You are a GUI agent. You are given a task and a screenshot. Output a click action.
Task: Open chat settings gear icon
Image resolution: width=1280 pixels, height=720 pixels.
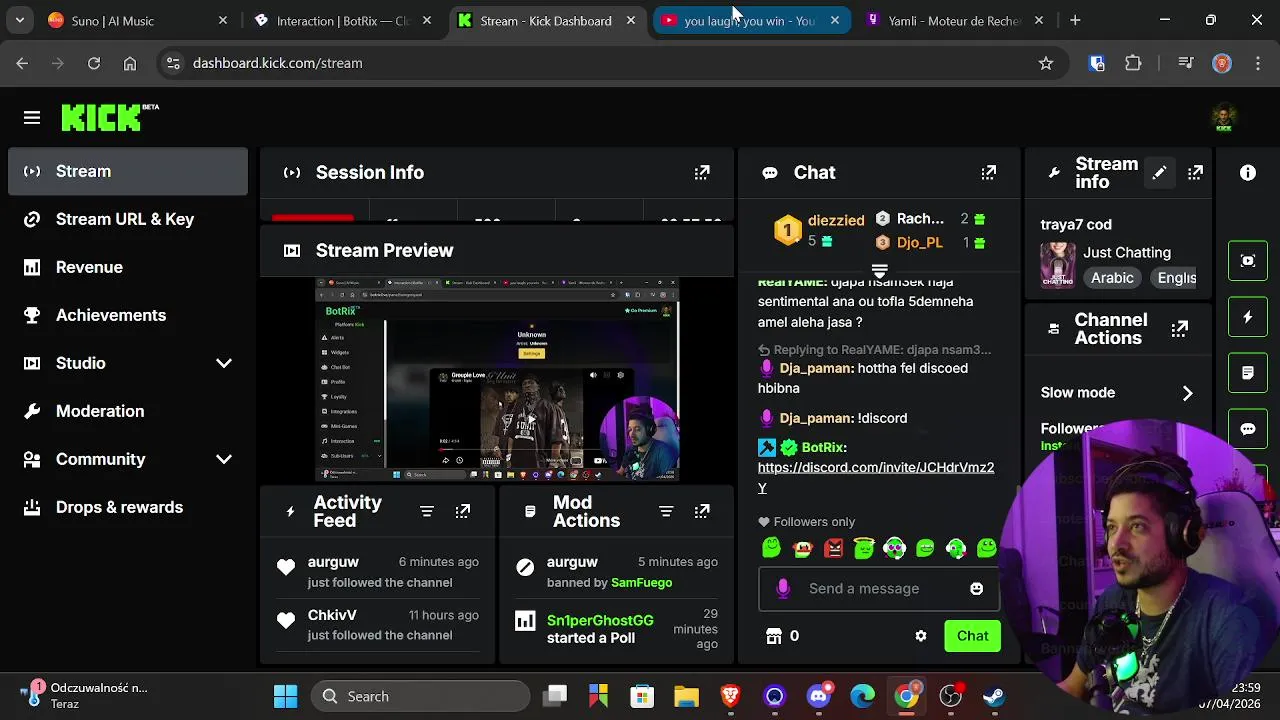pos(921,636)
